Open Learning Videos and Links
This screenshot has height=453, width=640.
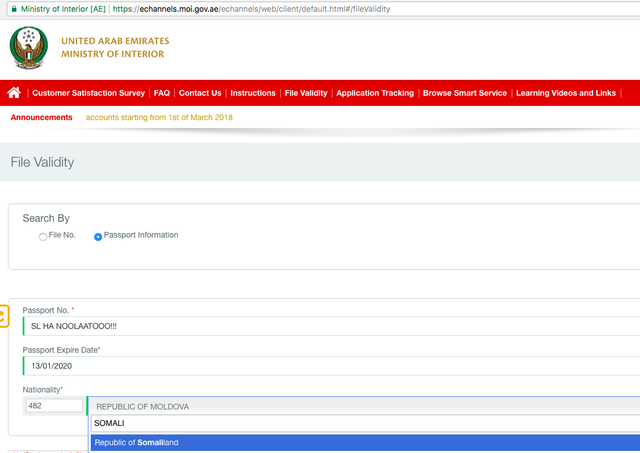(566, 93)
